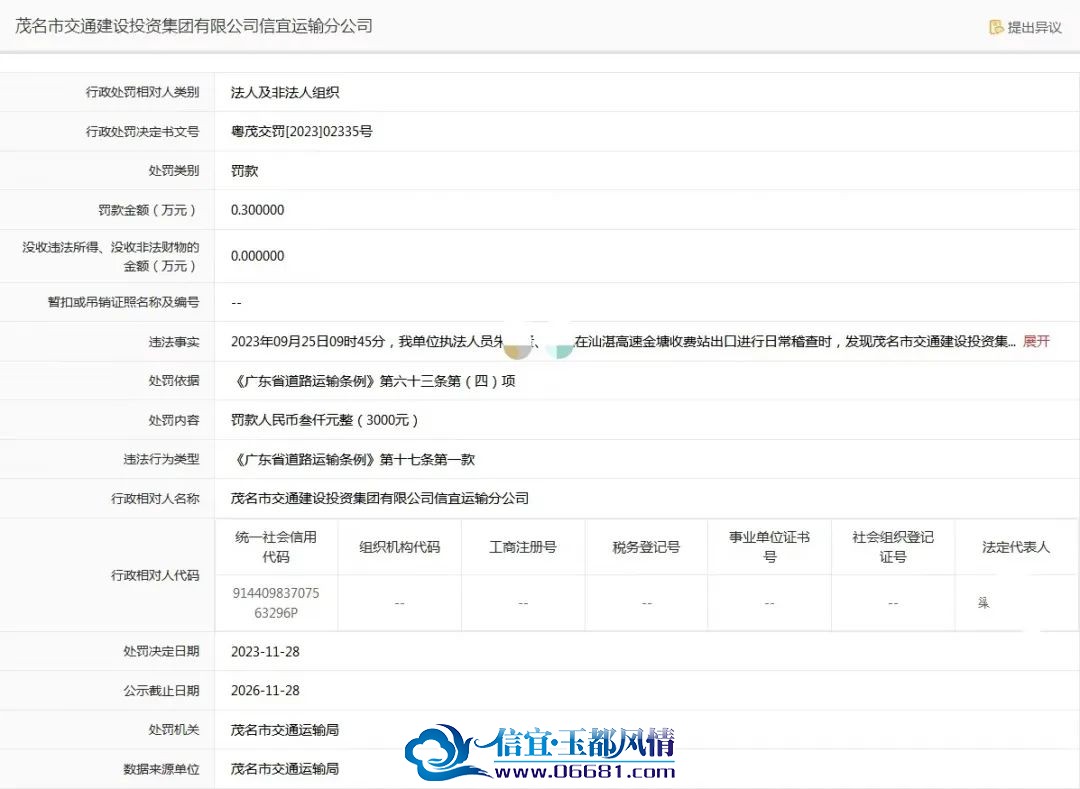Click the 事业单位证书号 column header

tap(769, 547)
